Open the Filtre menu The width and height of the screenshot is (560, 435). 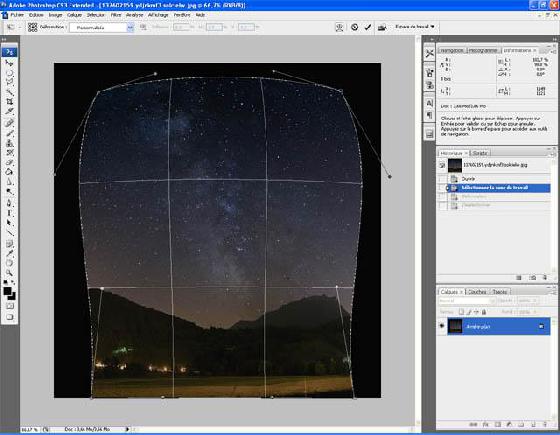[116, 15]
